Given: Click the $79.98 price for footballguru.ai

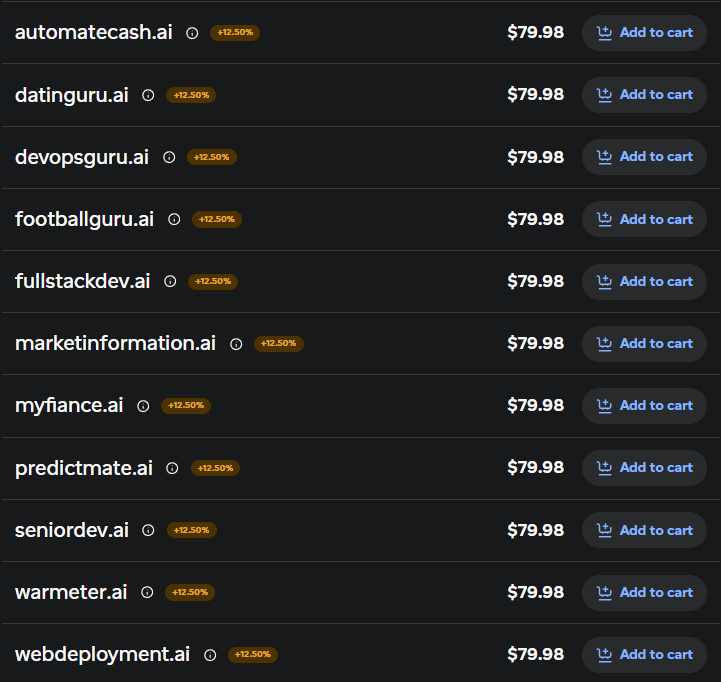Looking at the screenshot, I should 536,219.
